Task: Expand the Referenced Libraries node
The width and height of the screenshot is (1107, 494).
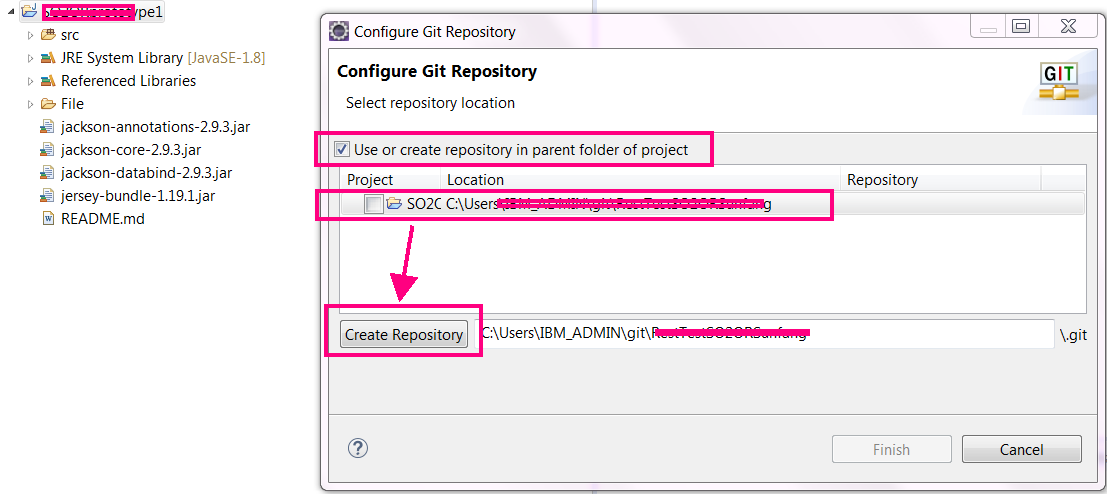Action: click(31, 81)
